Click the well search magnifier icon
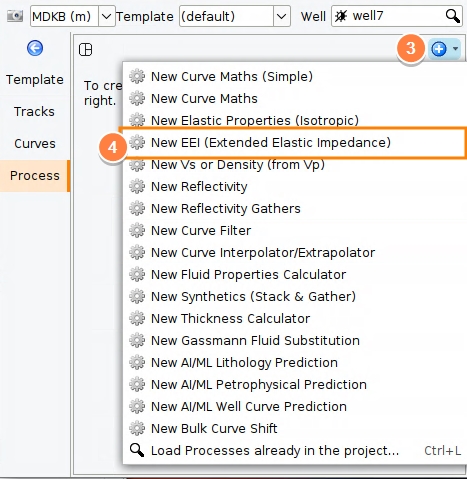467x479 pixels. click(x=453, y=16)
